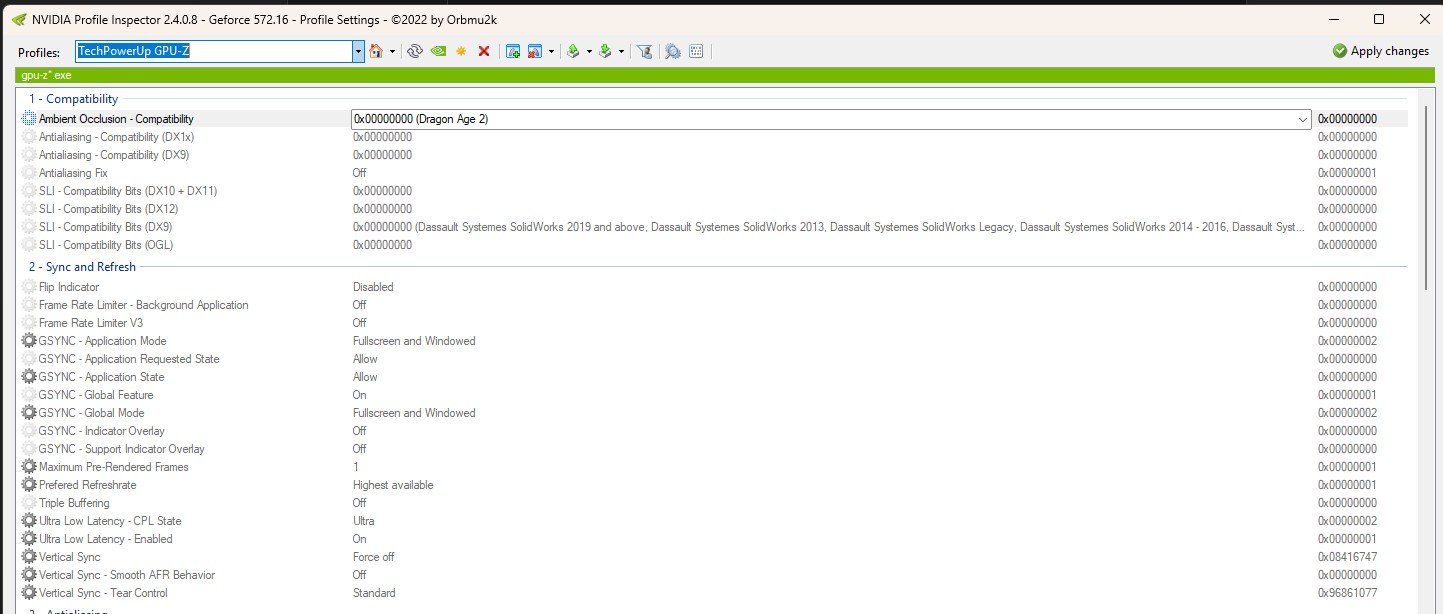The width and height of the screenshot is (1443, 614).
Task: Click the orange sun new-profile icon
Action: point(461,51)
